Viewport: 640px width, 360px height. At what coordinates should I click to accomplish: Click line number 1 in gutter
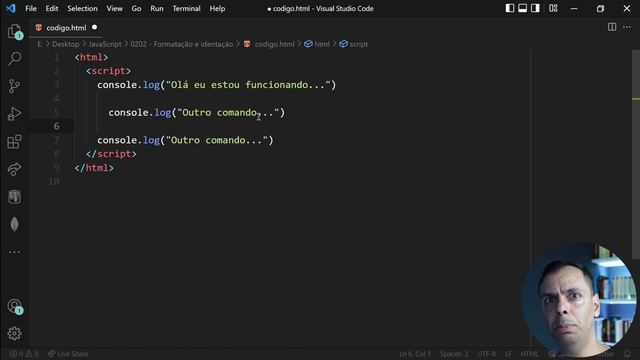point(57,57)
